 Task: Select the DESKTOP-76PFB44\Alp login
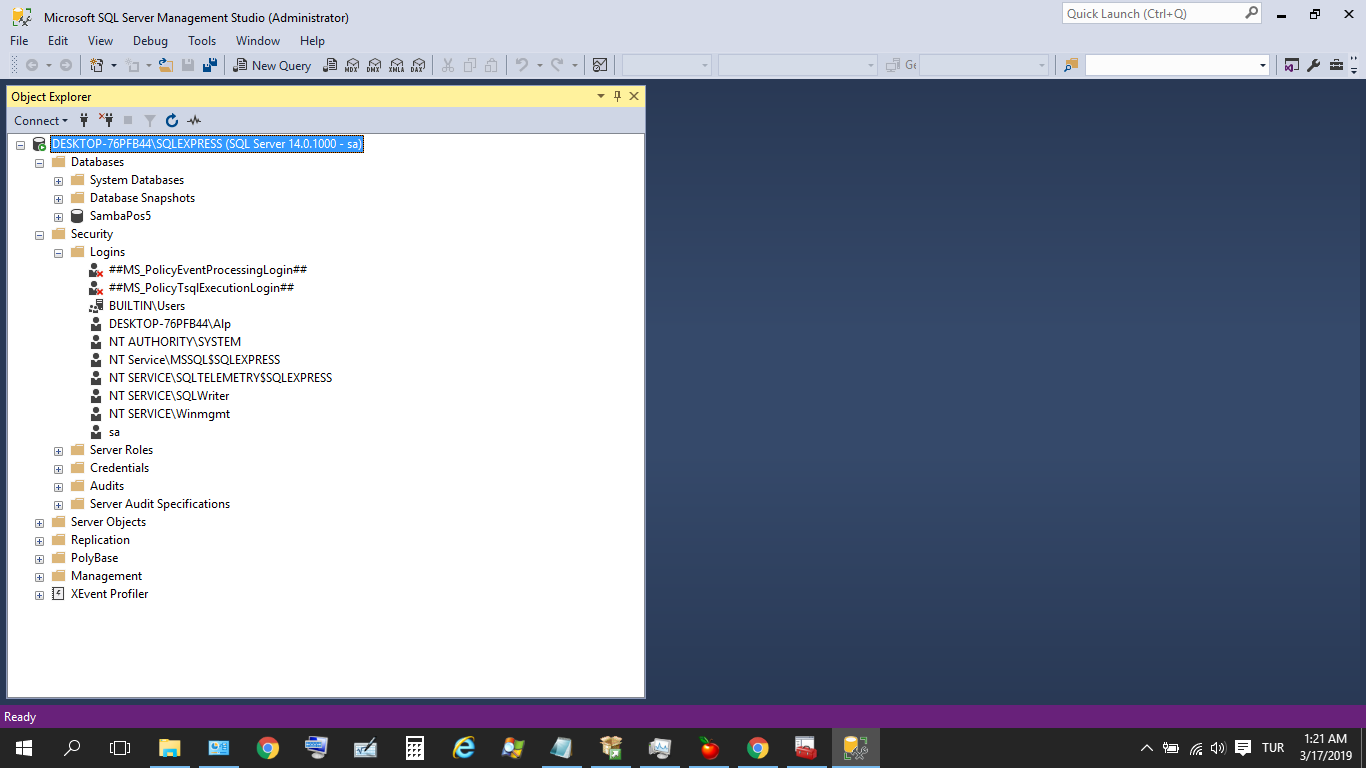point(170,324)
